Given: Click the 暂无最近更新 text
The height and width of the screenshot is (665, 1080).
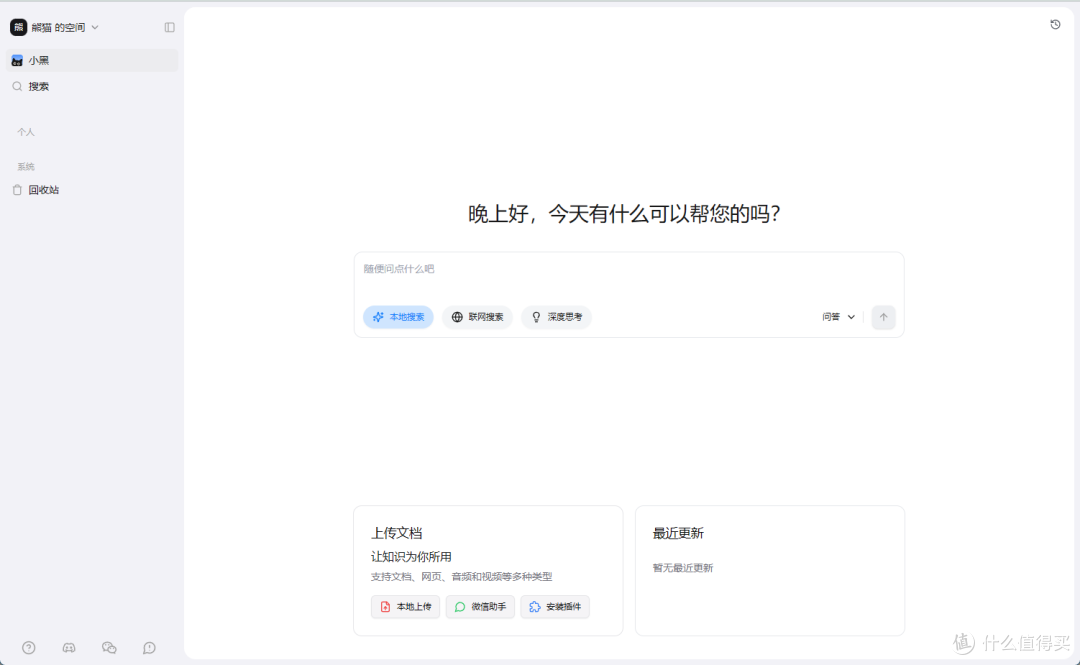Looking at the screenshot, I should [683, 568].
